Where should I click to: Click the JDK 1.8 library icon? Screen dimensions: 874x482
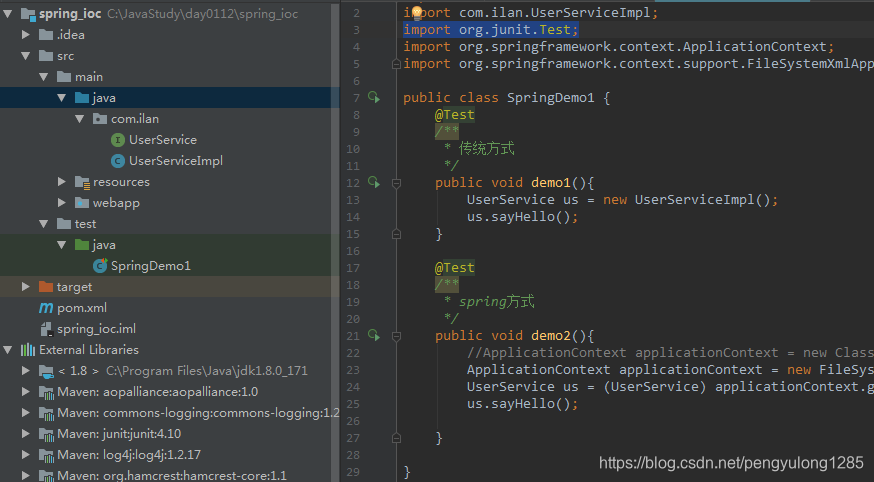coord(46,371)
